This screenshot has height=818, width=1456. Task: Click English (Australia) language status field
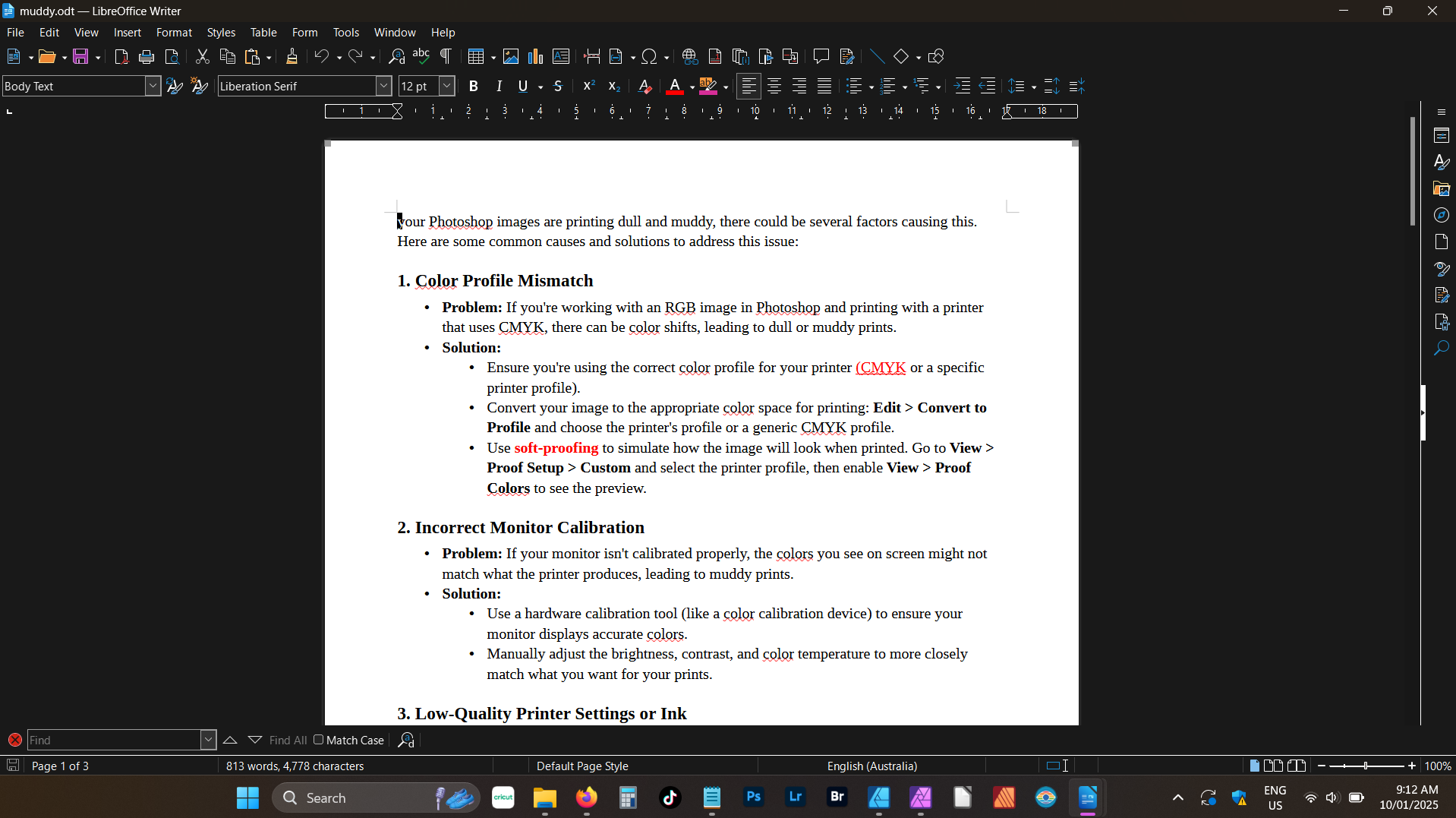click(872, 766)
